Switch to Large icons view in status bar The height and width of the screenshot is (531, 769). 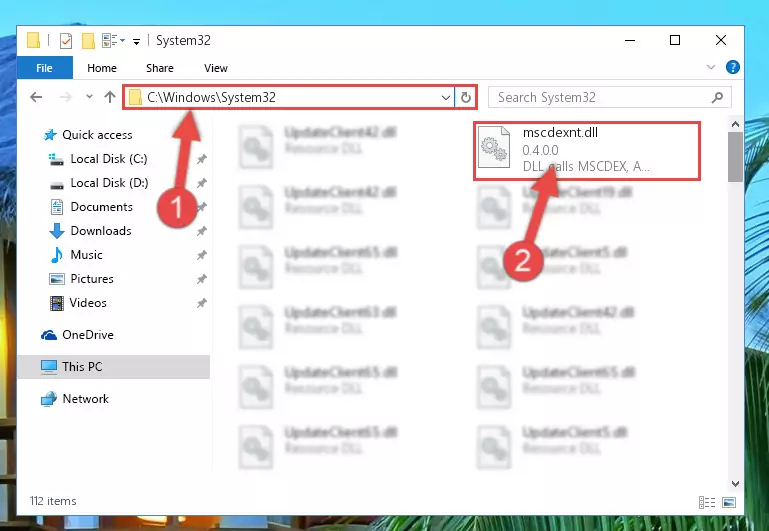tap(729, 502)
